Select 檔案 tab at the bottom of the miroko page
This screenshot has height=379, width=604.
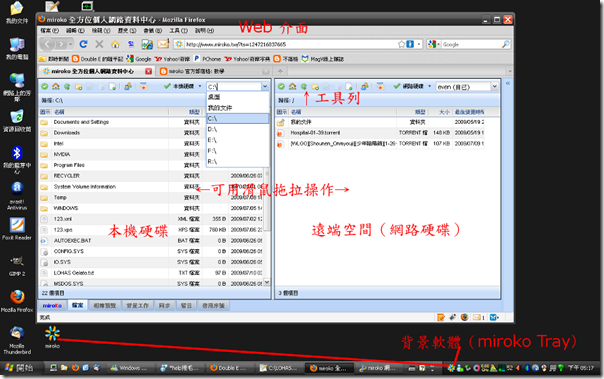77,305
